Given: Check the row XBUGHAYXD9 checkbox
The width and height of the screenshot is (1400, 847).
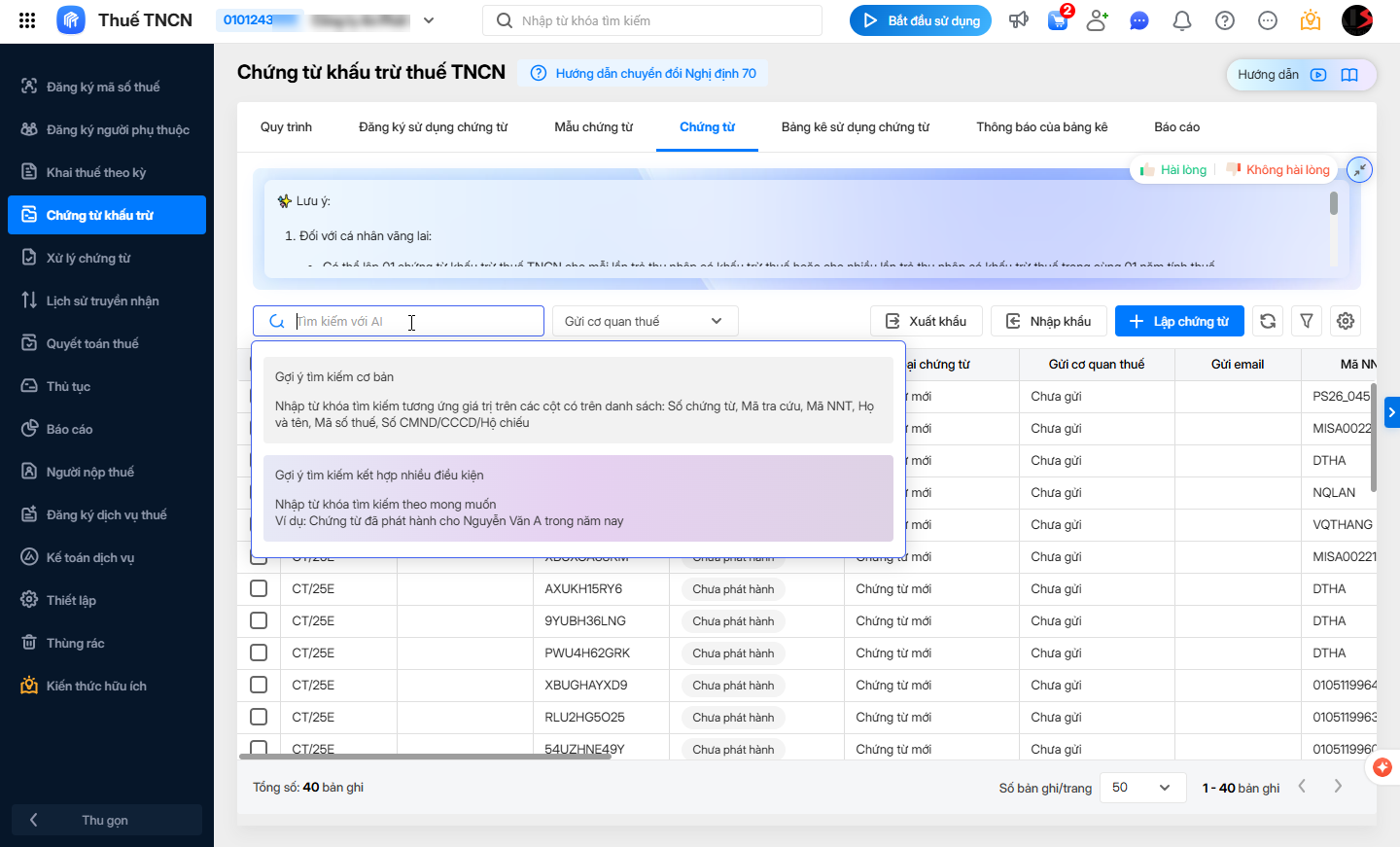Looking at the screenshot, I should coord(259,685).
